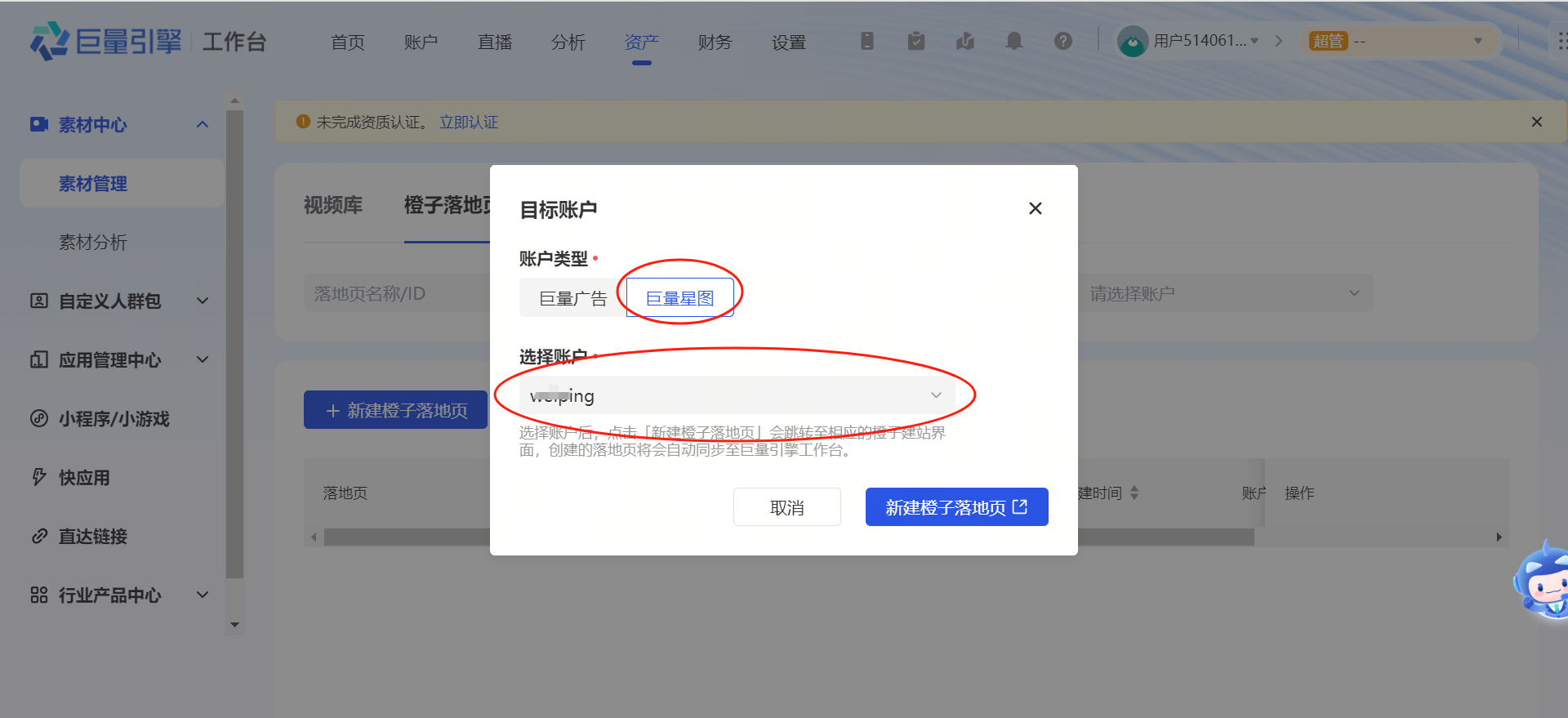Open the clipboard task icon in header

pos(915,41)
